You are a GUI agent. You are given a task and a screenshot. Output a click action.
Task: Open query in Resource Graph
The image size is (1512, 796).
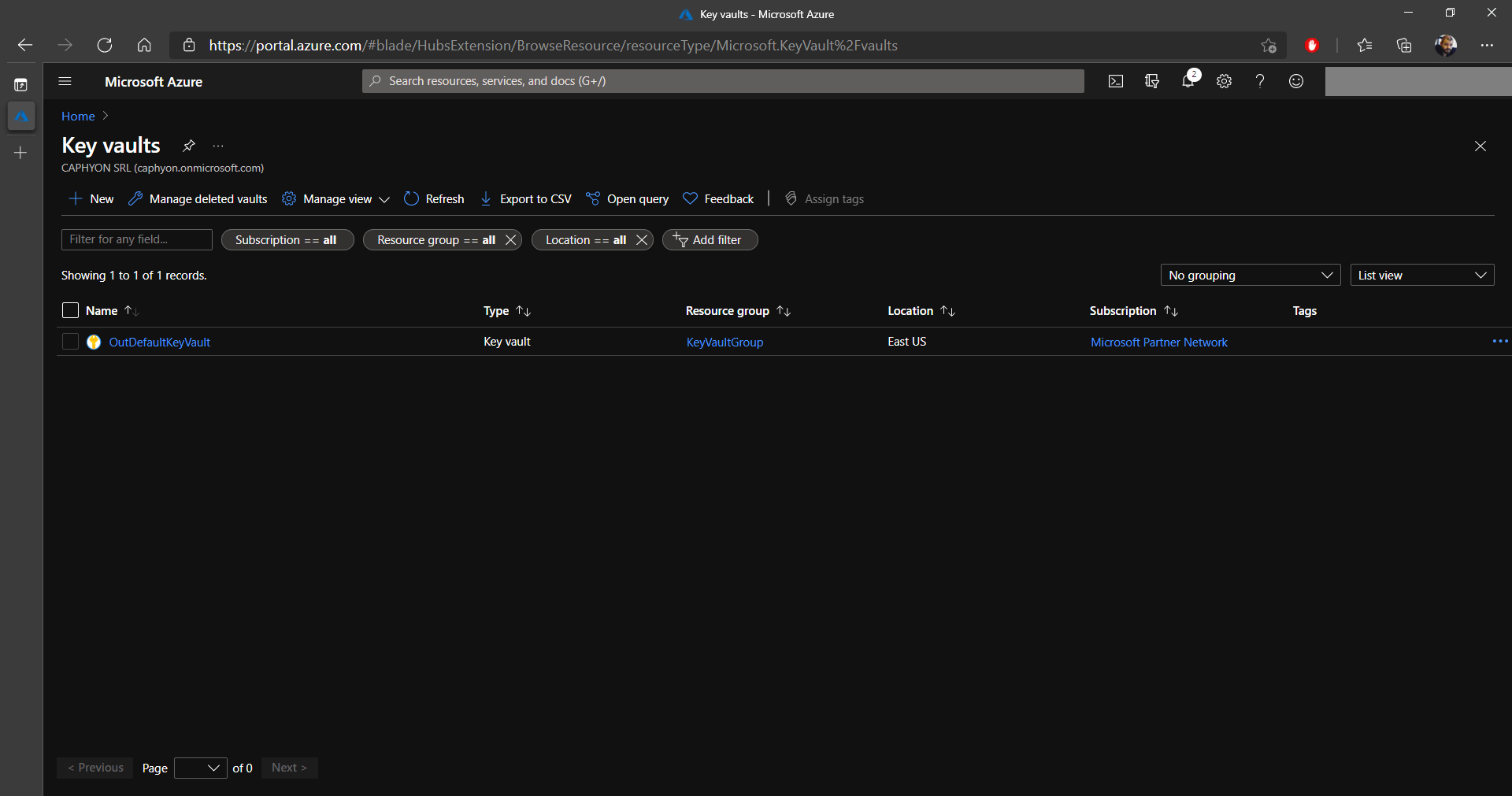click(628, 199)
